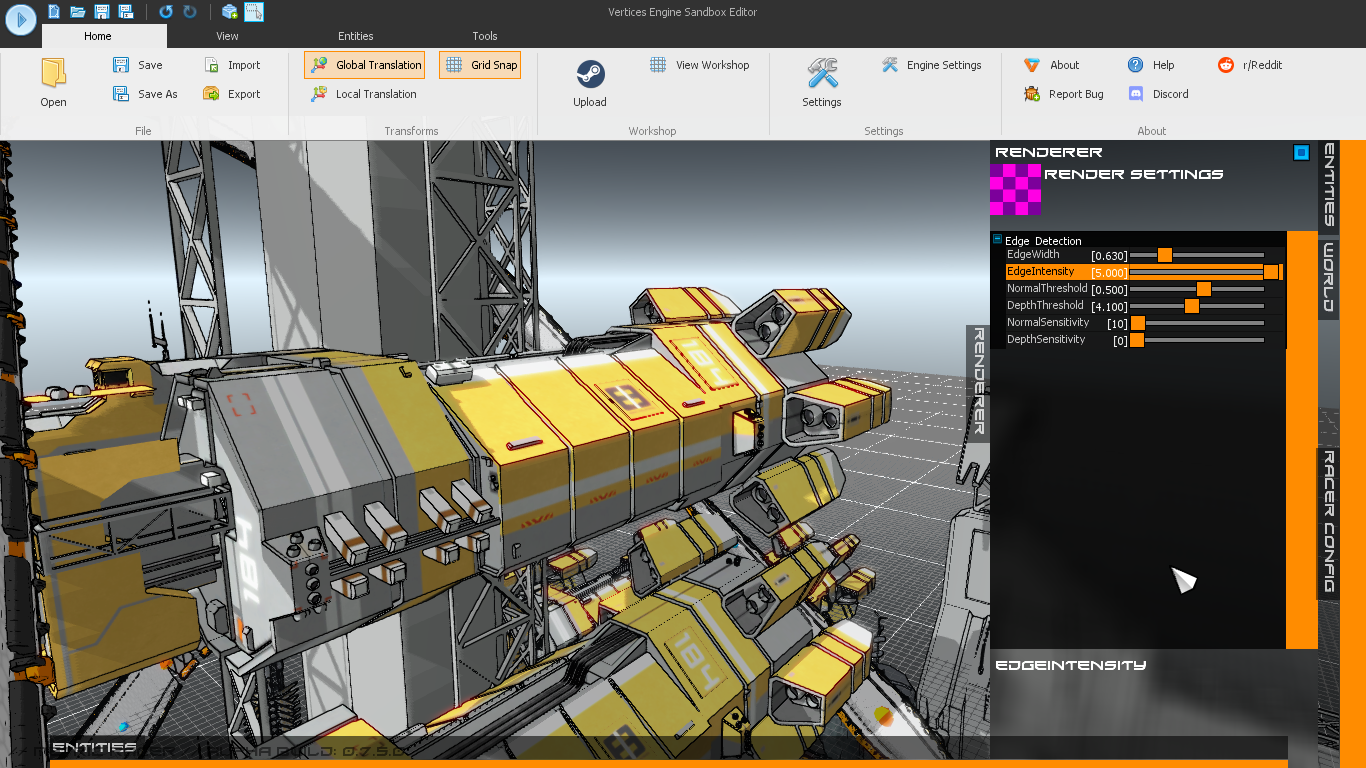Viewport: 1366px width, 768px height.
Task: Click the Add Entity brick icon
Action: 230,12
